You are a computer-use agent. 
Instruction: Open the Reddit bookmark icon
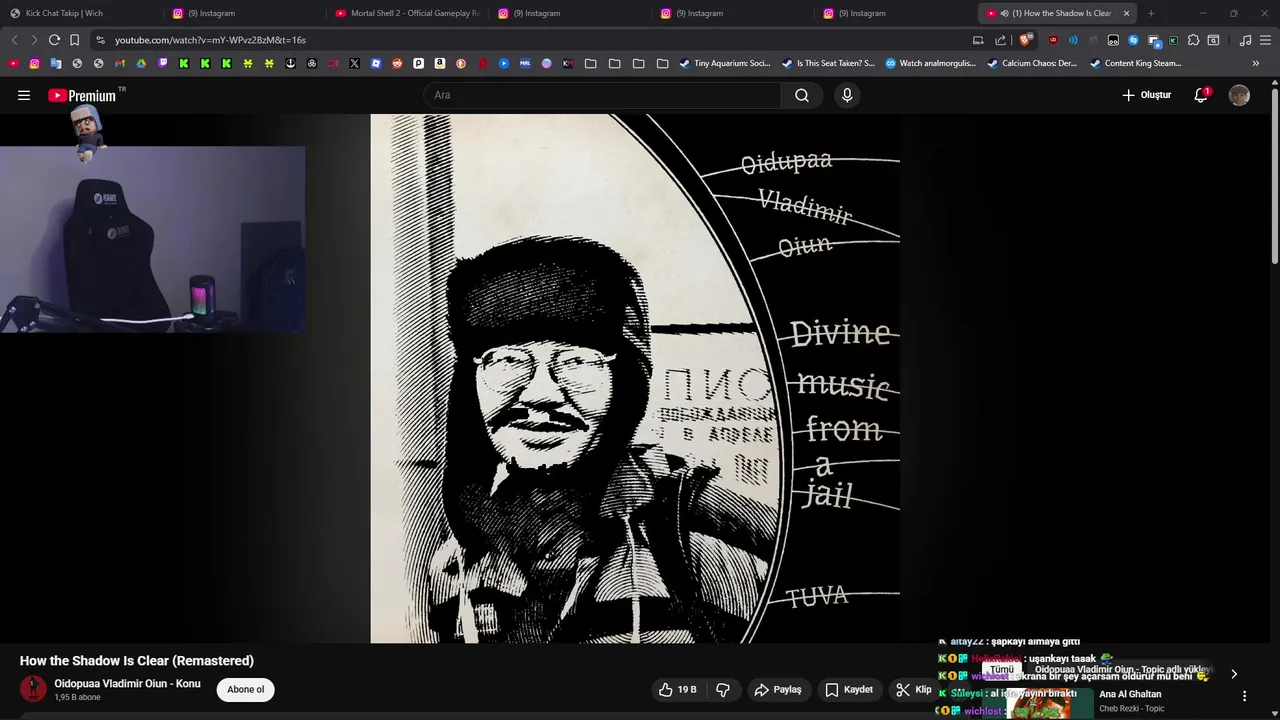(397, 63)
